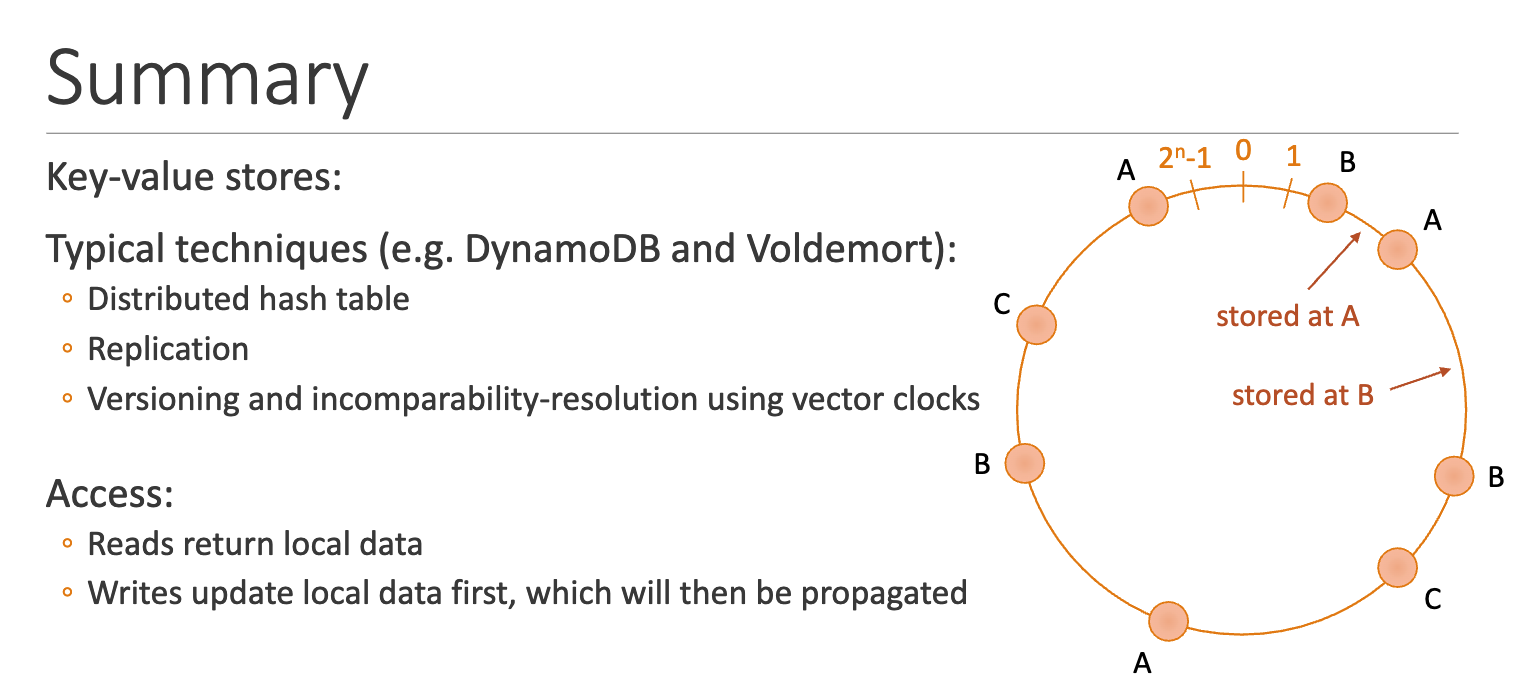1532x700 pixels.
Task: Select node B on right side of ring
Action: pyautogui.click(x=1454, y=476)
